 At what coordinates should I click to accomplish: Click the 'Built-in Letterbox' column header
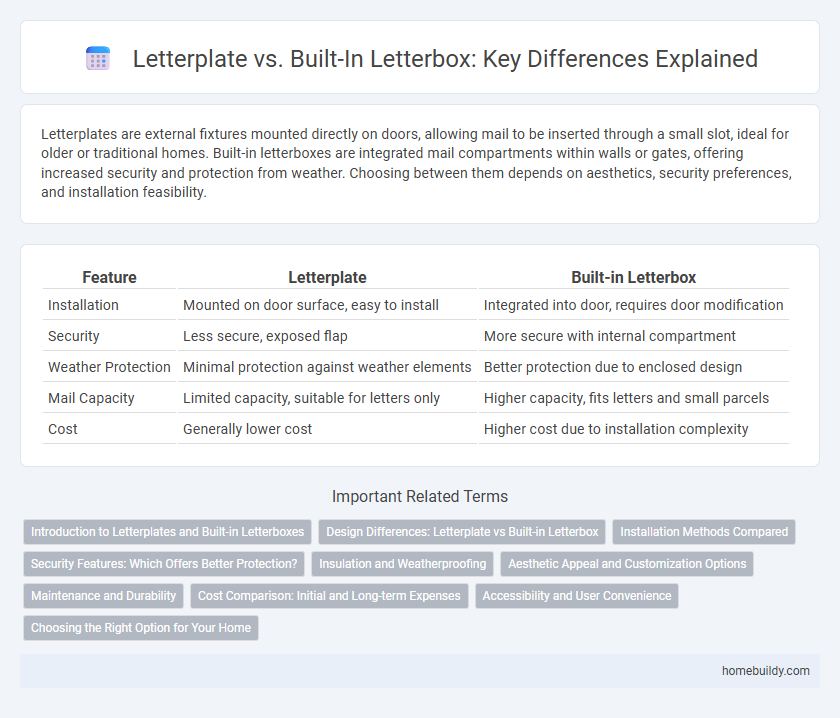coord(633,277)
